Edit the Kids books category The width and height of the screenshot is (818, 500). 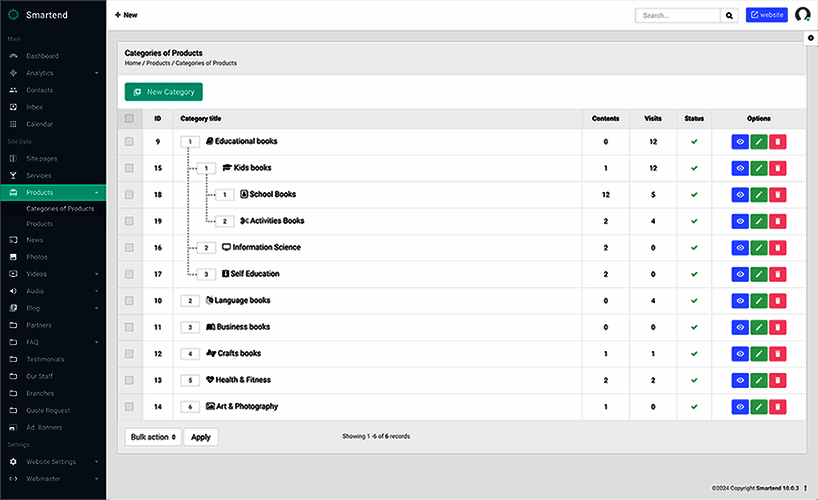pyautogui.click(x=759, y=168)
